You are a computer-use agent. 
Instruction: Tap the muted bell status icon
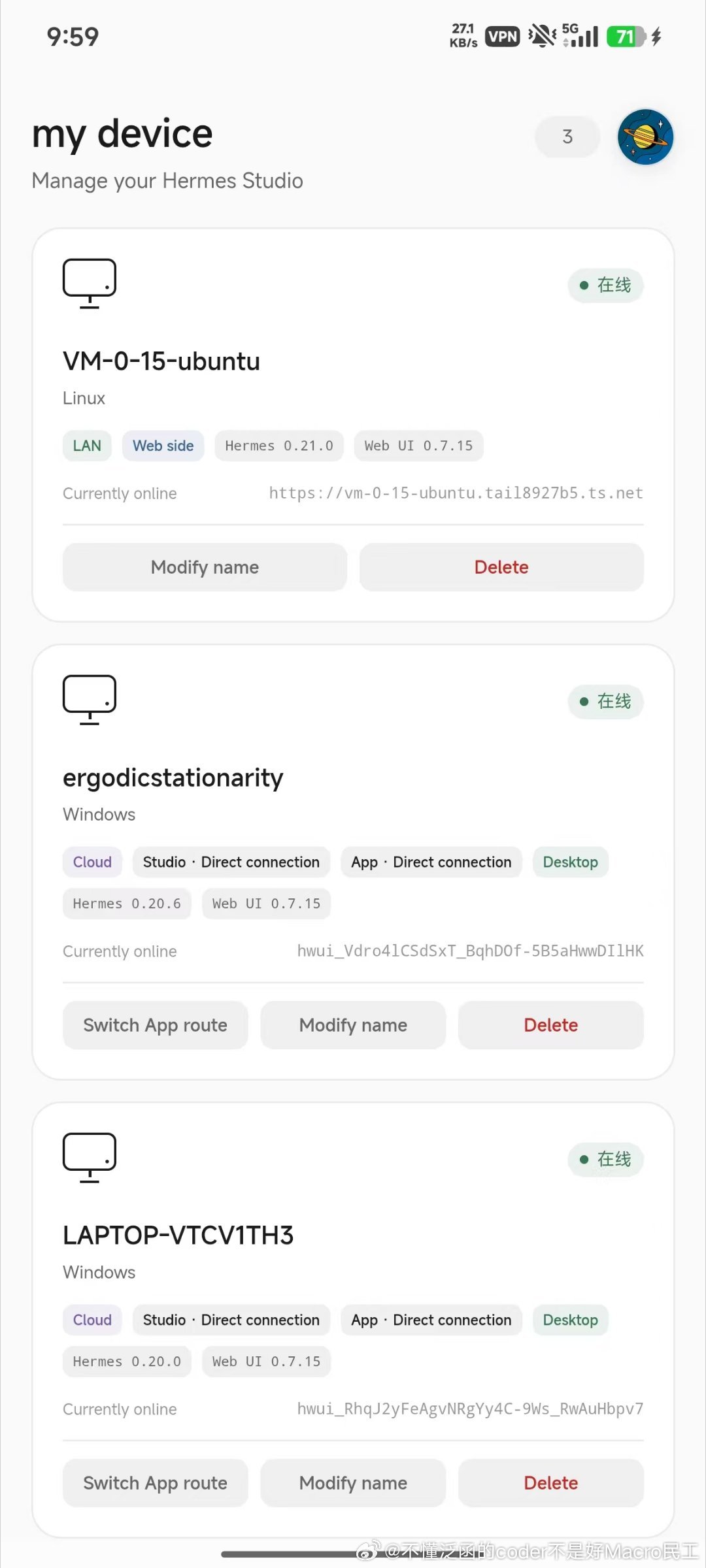click(542, 36)
